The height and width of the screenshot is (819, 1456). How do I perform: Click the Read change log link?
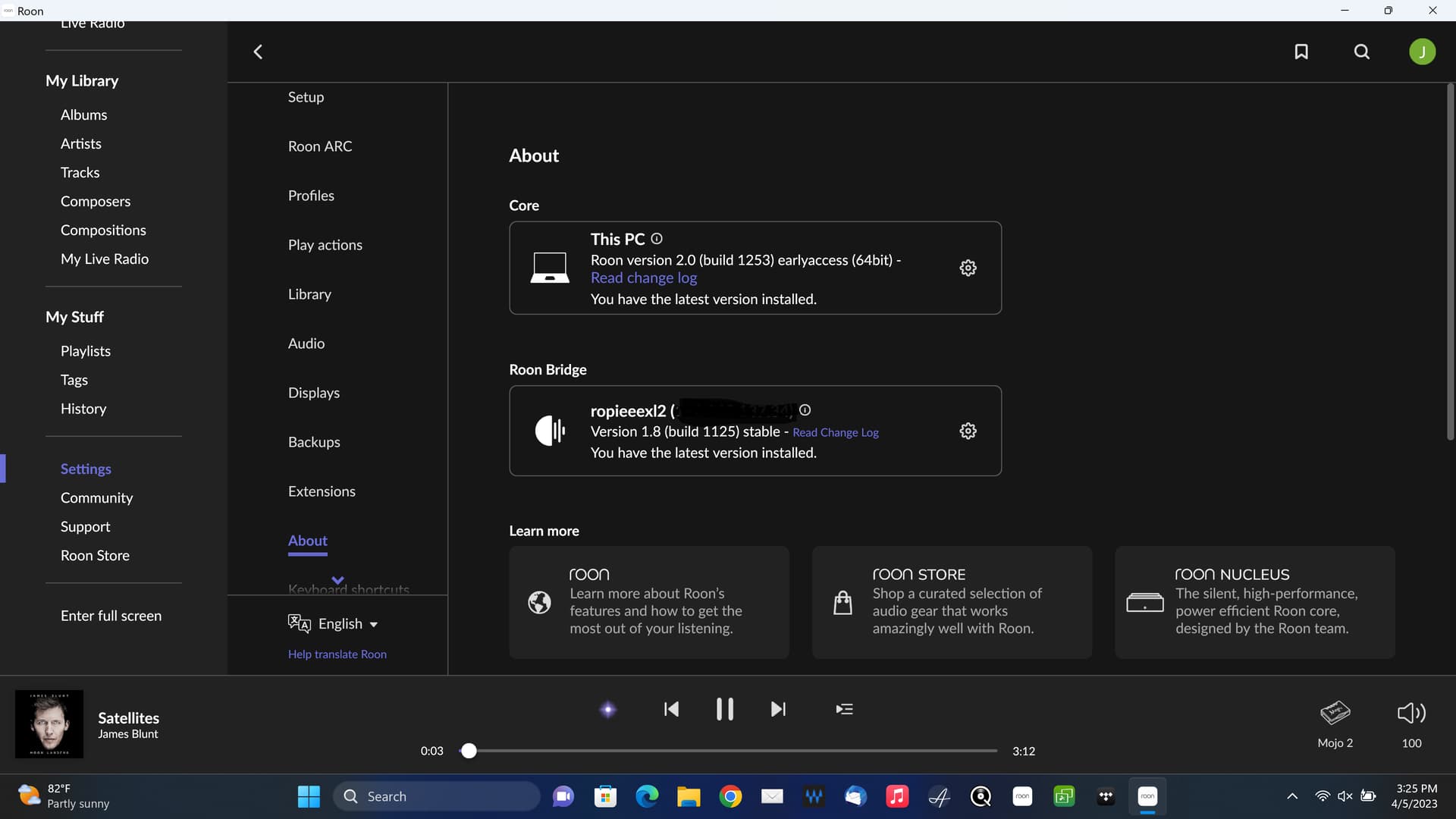click(644, 278)
